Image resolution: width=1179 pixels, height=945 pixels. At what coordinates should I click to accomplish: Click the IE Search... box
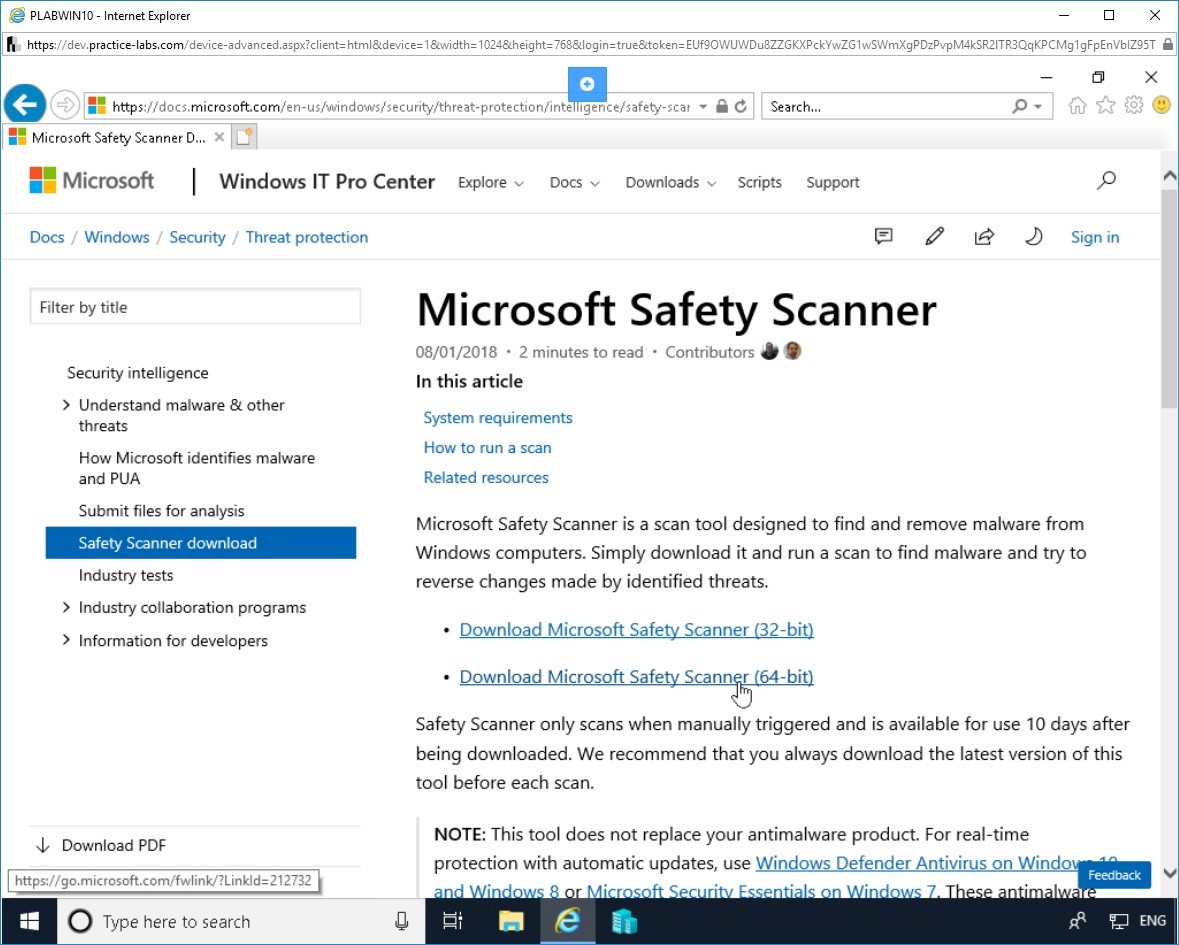pyautogui.click(x=887, y=106)
